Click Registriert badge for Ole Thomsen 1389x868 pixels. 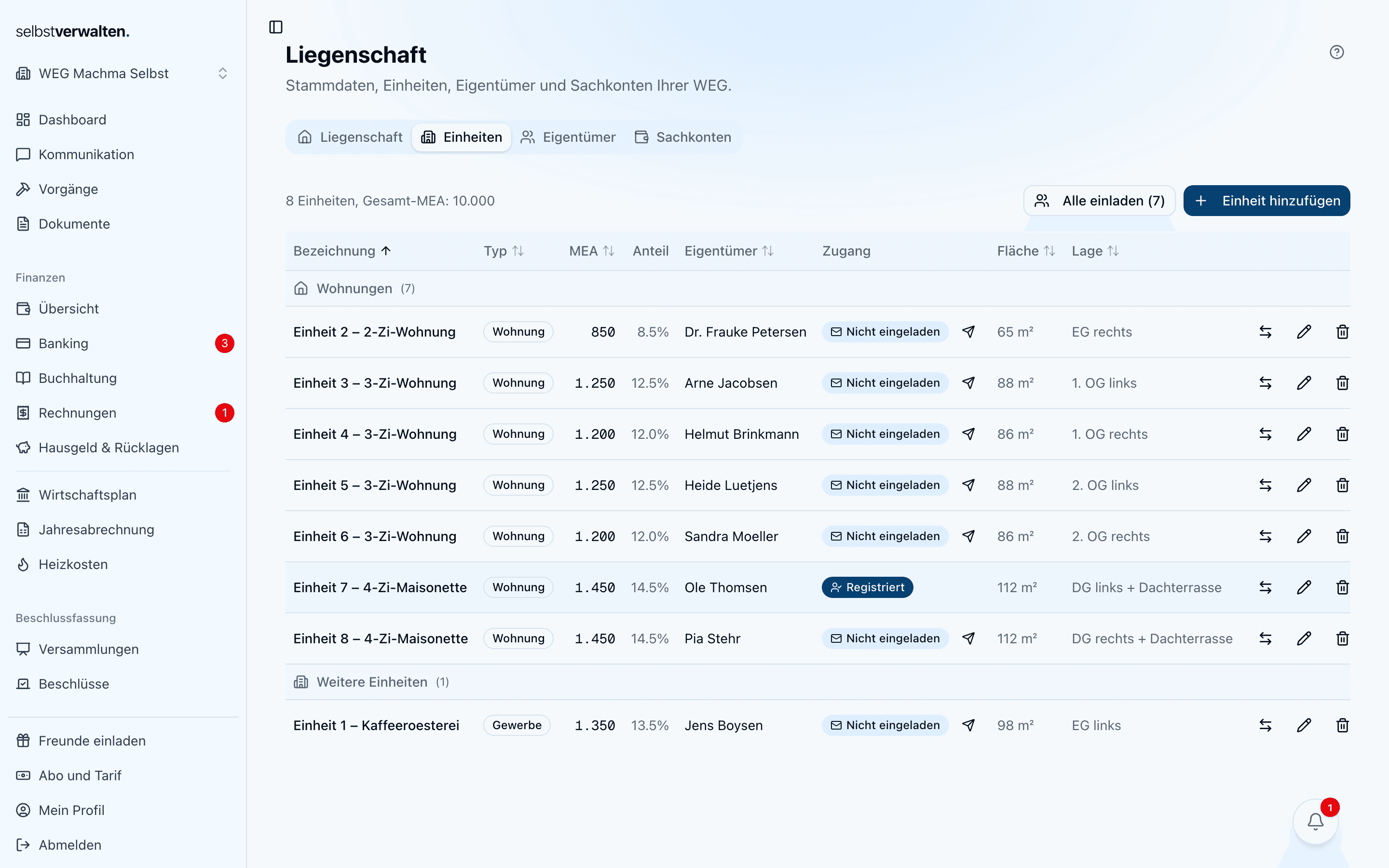(867, 587)
